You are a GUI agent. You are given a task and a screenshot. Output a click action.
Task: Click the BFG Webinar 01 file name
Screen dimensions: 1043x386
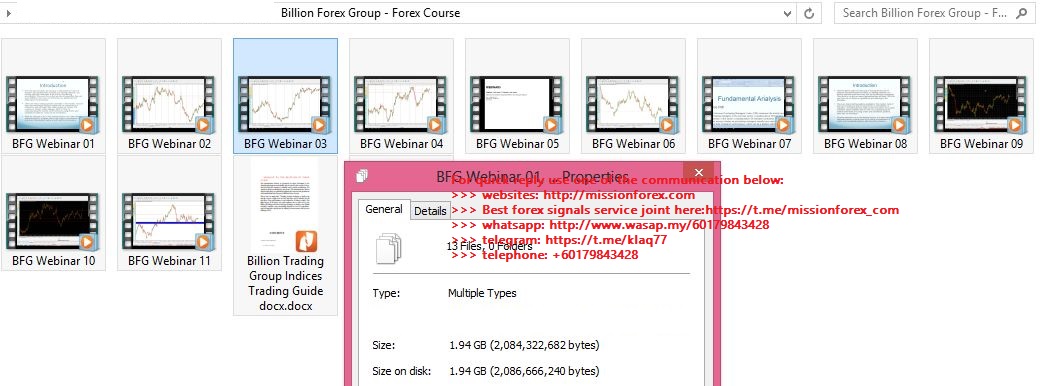[53, 144]
